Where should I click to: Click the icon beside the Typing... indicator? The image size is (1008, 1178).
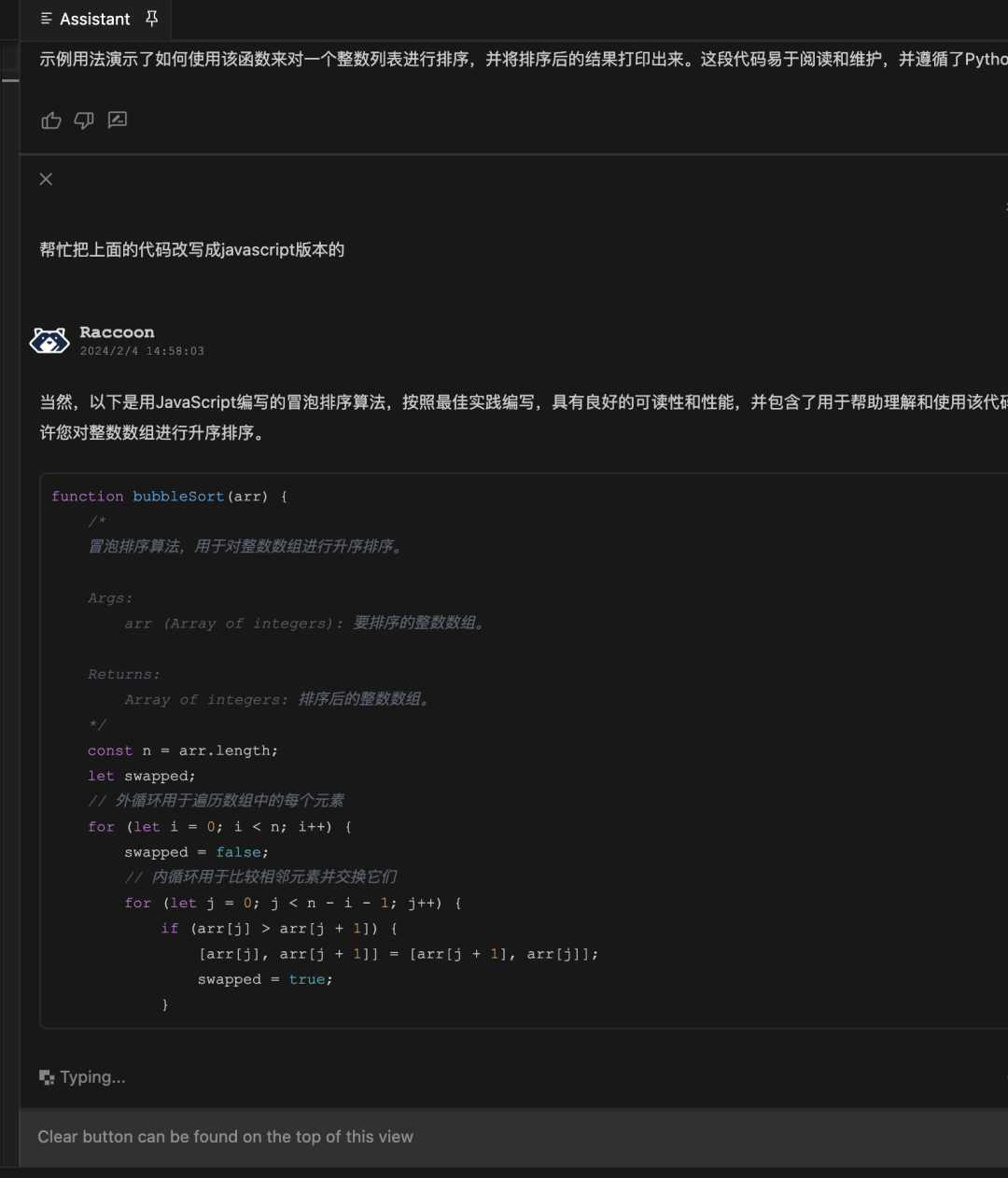tap(47, 1077)
